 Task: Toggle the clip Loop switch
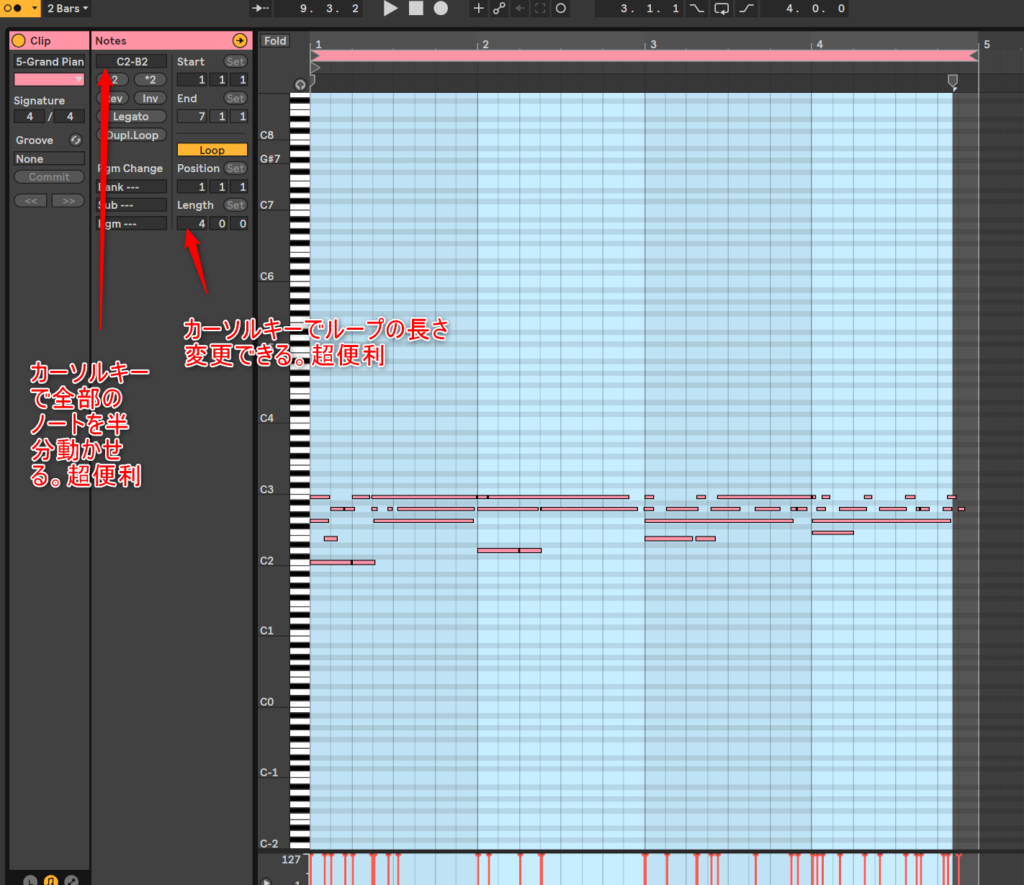[212, 150]
